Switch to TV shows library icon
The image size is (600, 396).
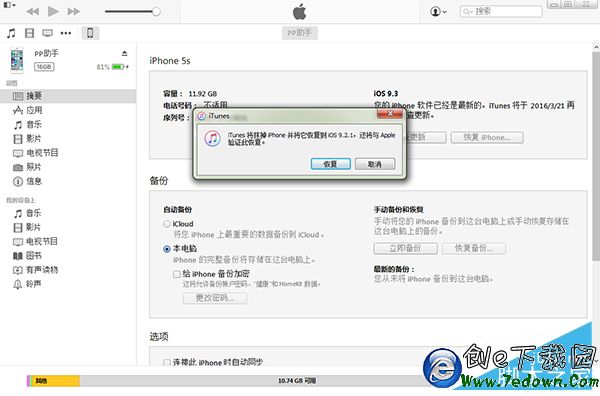(x=47, y=33)
